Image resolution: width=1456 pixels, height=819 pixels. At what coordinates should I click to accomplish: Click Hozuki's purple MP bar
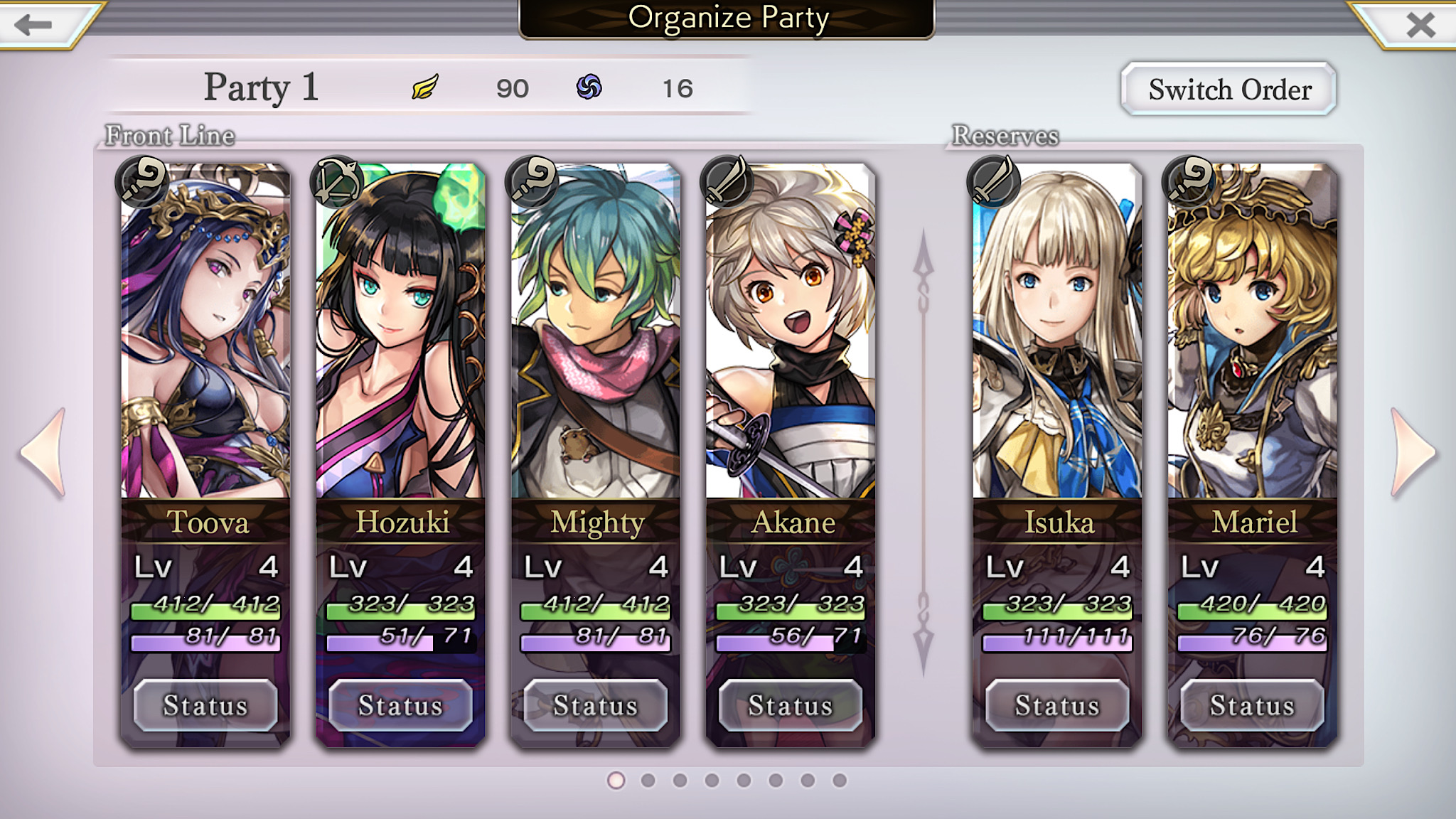401,642
